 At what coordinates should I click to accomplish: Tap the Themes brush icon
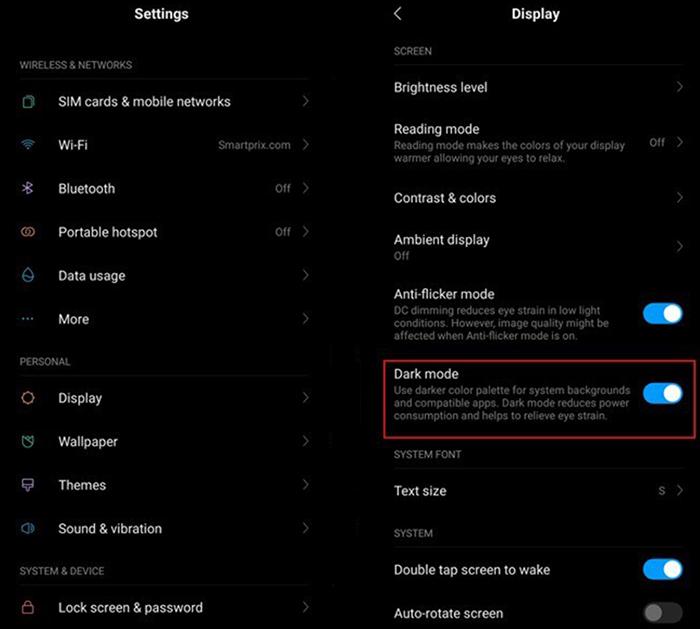click(28, 485)
